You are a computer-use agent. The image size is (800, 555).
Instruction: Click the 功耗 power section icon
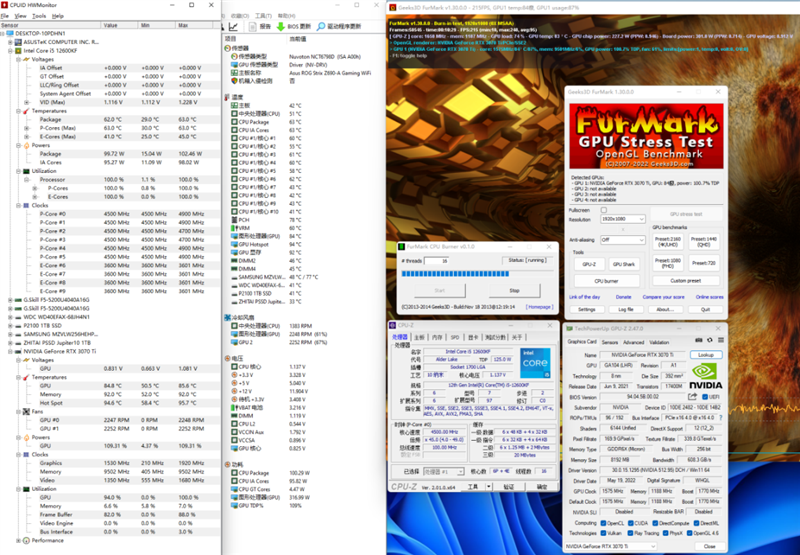(227, 465)
